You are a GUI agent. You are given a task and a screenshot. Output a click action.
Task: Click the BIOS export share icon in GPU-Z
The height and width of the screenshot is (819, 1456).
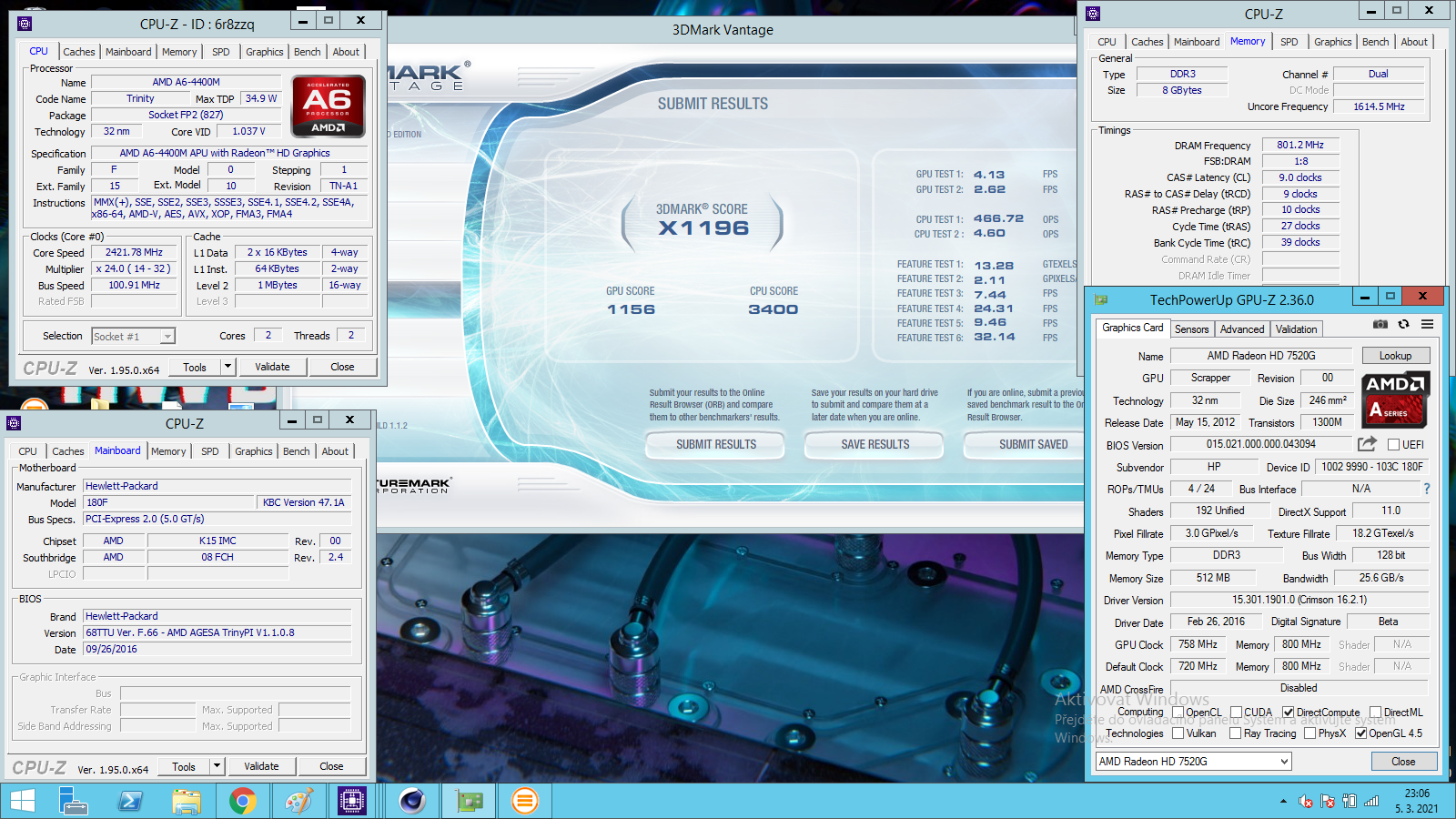1367,444
